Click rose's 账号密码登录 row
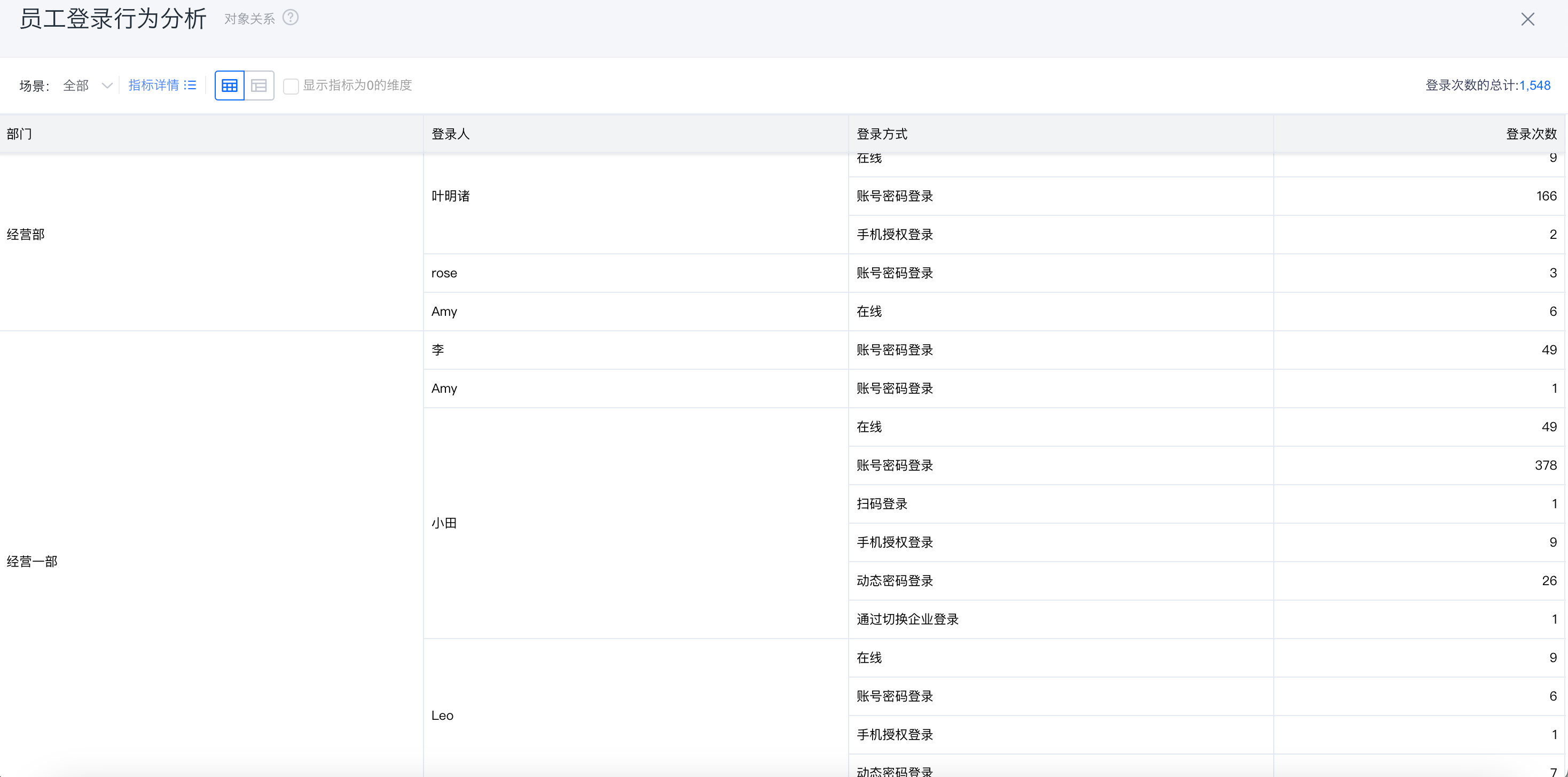Image resolution: width=1568 pixels, height=777 pixels. tap(894, 273)
